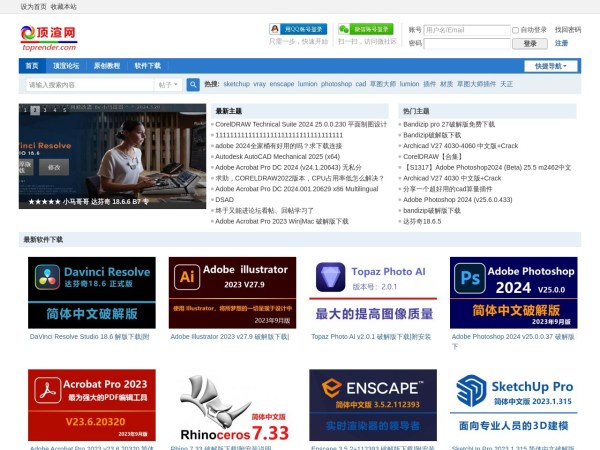This screenshot has width=600, height=450.
Task: Click the 找回密码 link
Action: pyautogui.click(x=568, y=30)
